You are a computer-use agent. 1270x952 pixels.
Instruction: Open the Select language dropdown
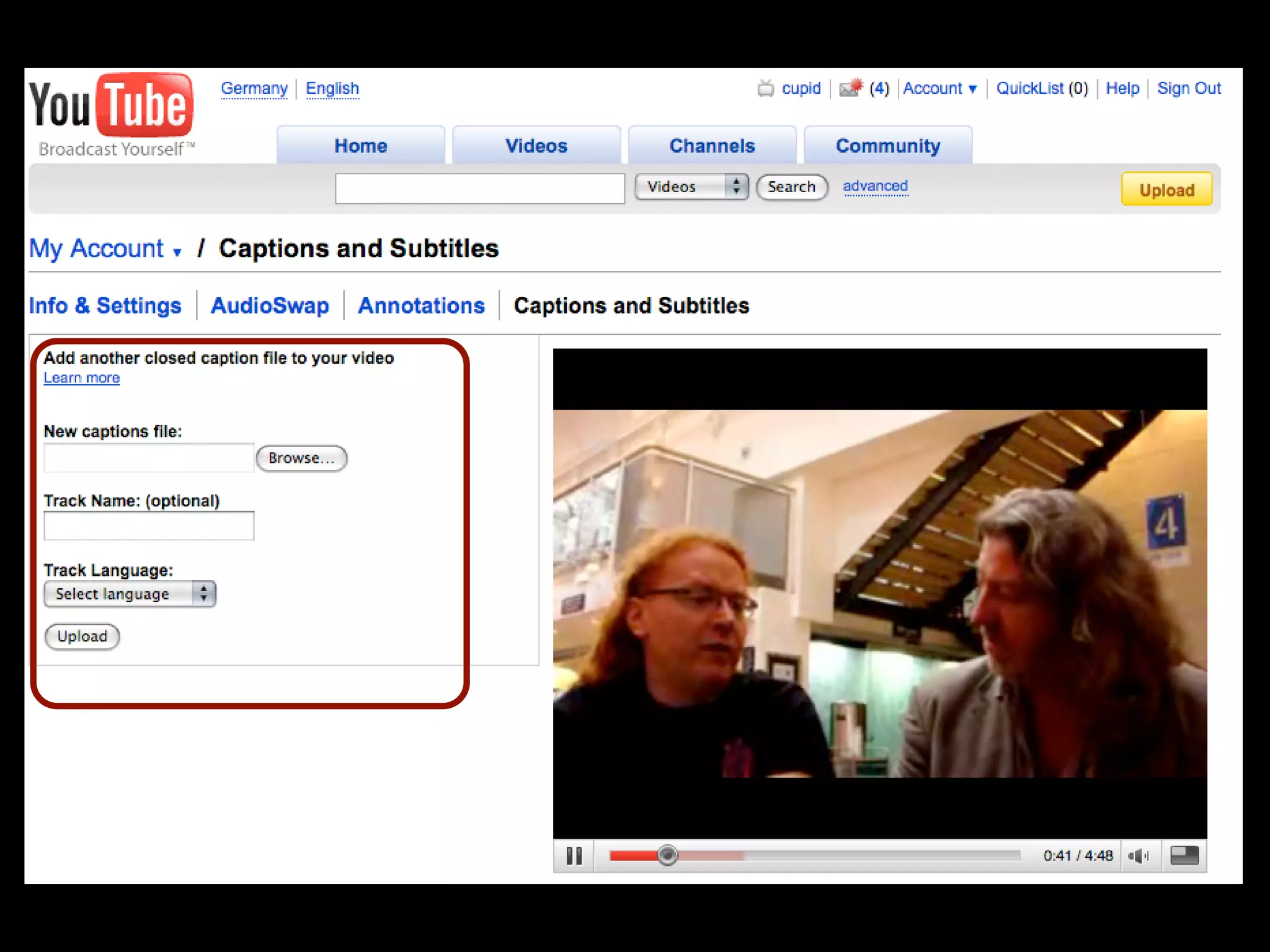coord(130,594)
